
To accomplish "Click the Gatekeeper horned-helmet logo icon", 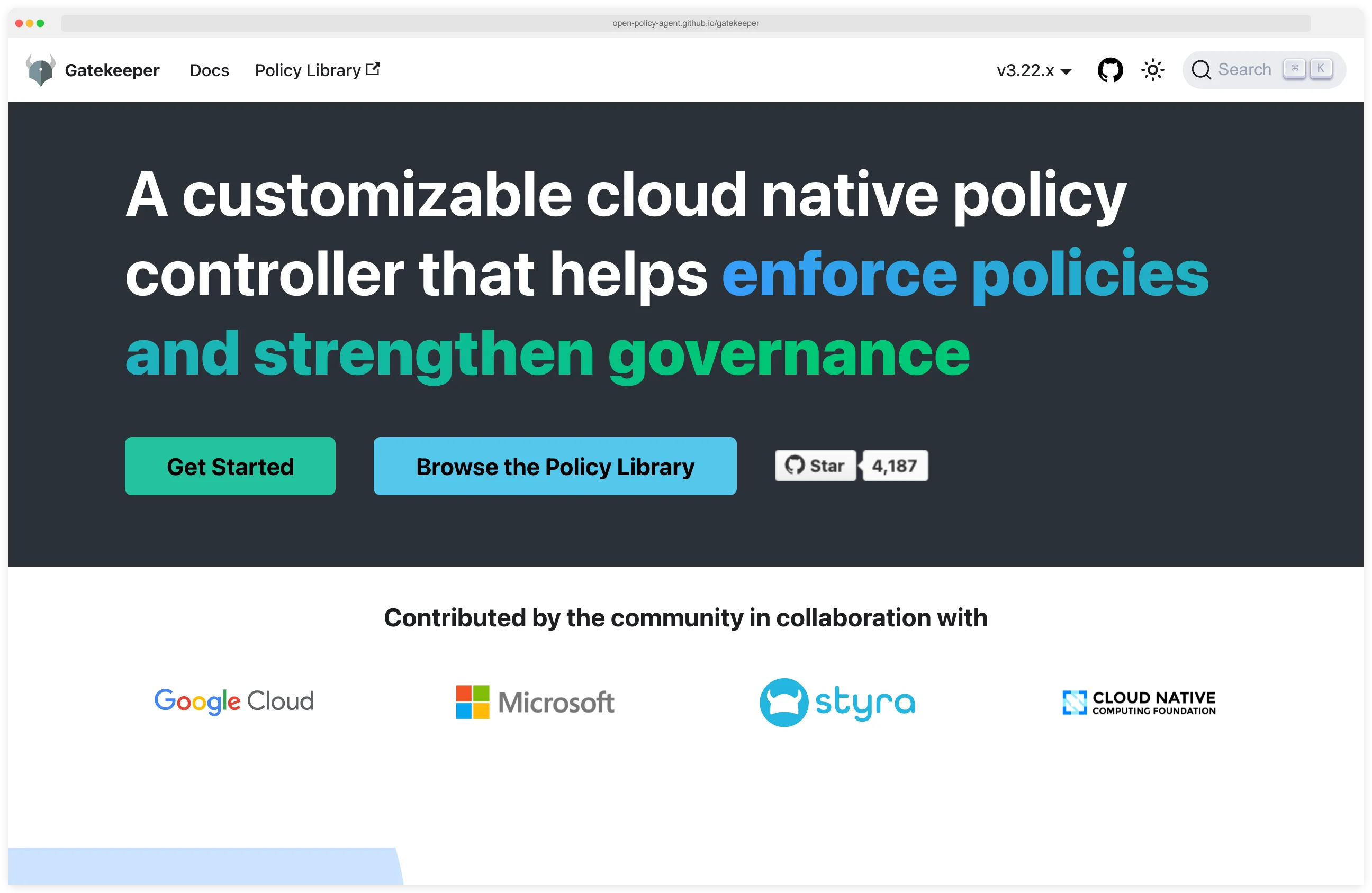I will [x=40, y=69].
